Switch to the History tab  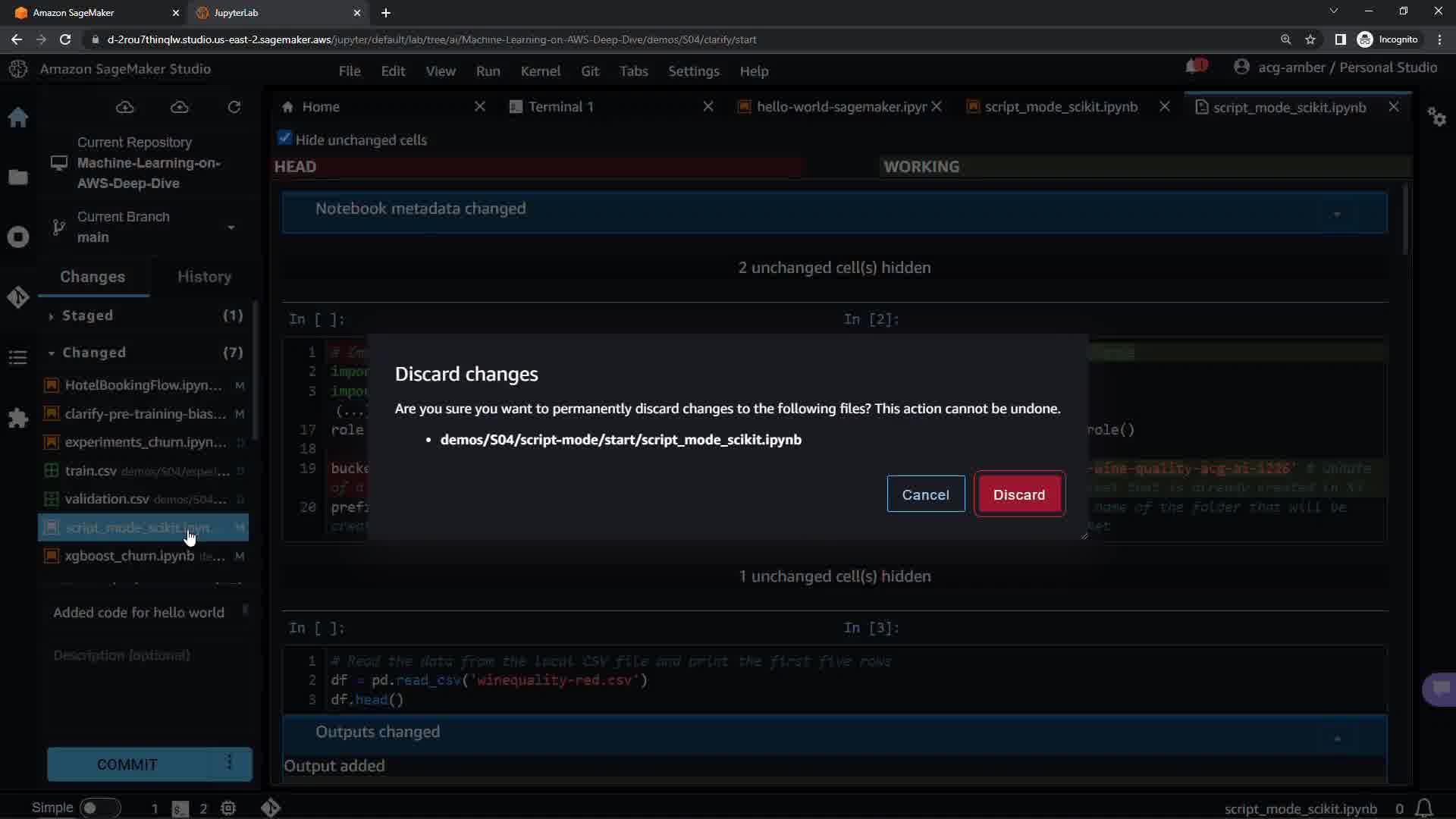[x=204, y=277]
